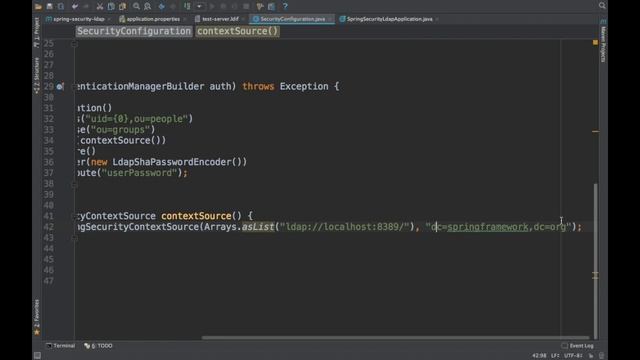The height and width of the screenshot is (360, 640).
Task: Click the Build project icon
Action: (187, 6)
